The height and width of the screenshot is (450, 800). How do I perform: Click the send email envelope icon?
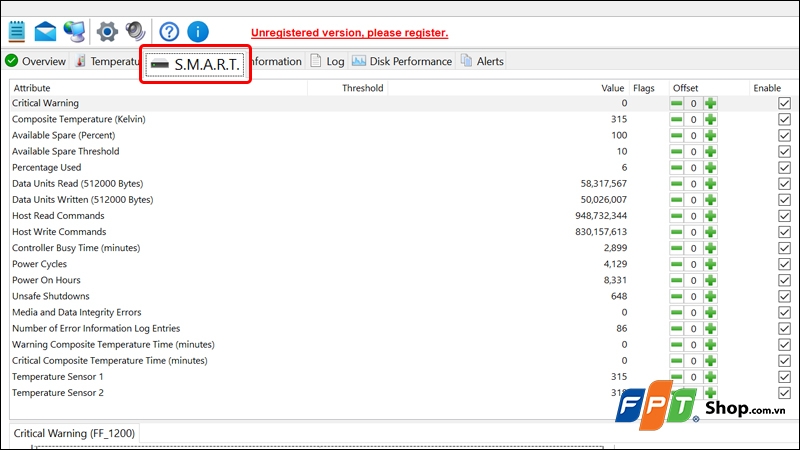[45, 32]
